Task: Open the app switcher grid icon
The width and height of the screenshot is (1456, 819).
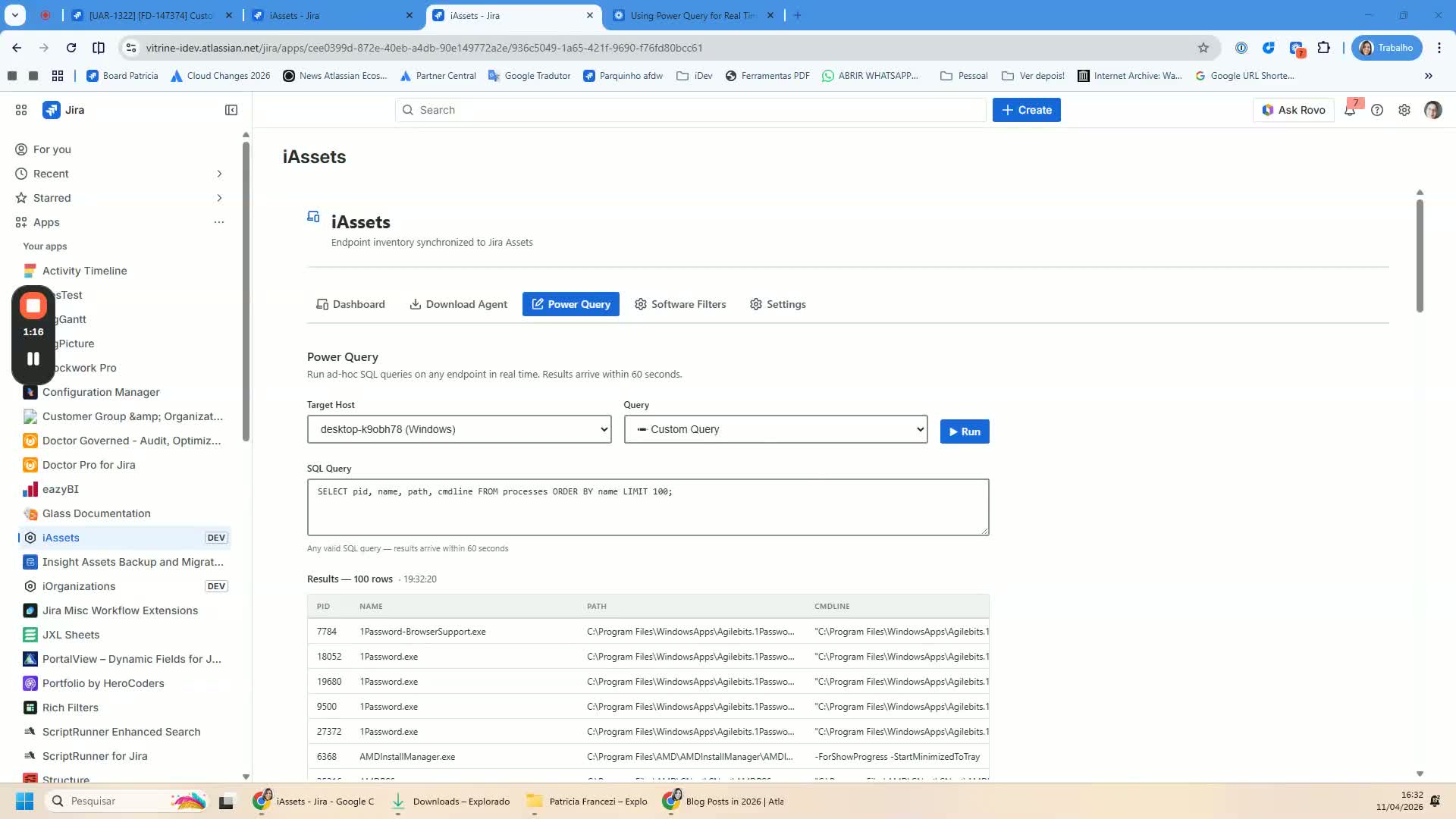Action: (21, 110)
